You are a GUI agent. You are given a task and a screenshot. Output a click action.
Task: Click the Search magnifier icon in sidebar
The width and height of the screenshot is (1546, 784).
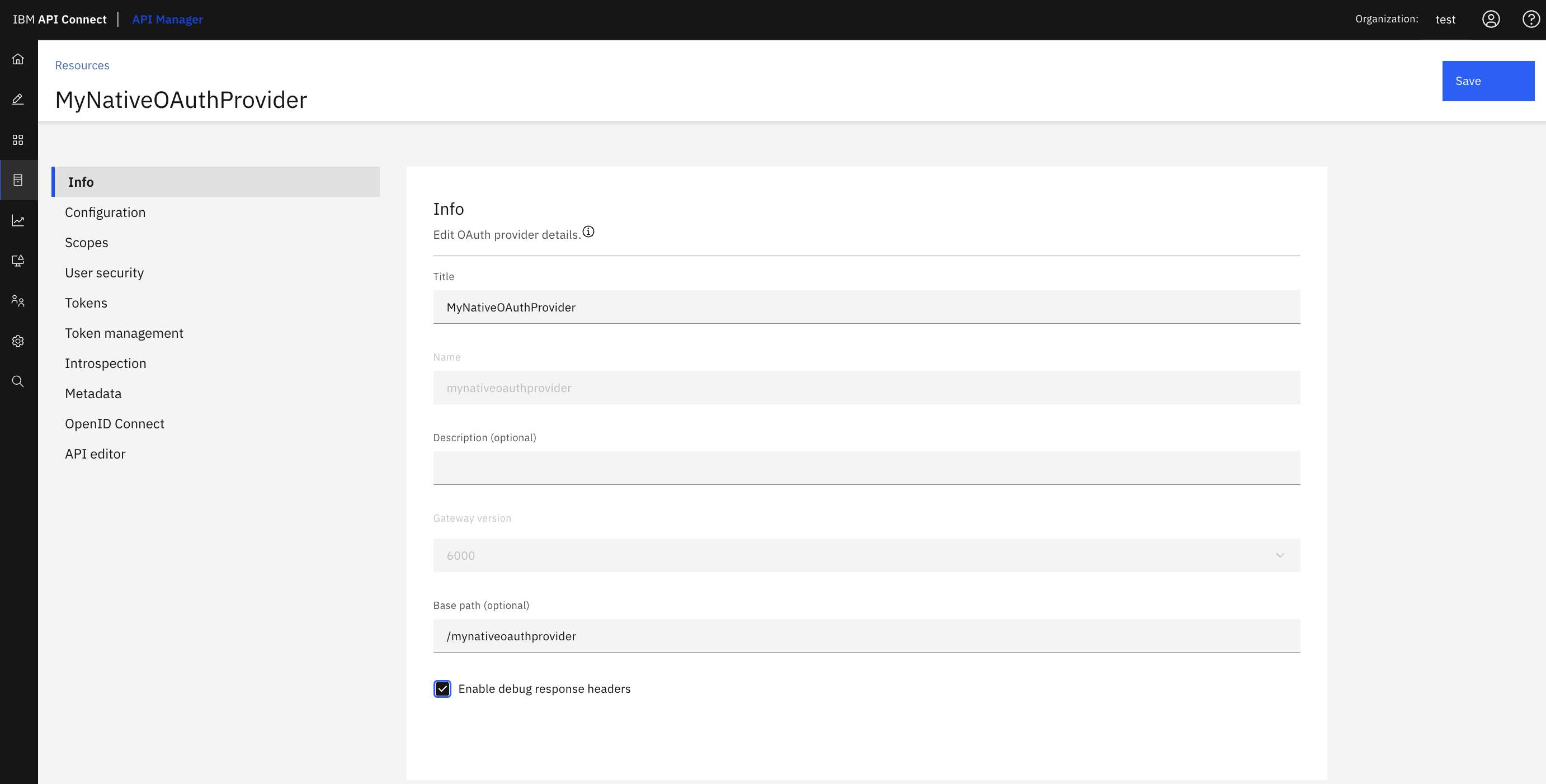[x=18, y=381]
